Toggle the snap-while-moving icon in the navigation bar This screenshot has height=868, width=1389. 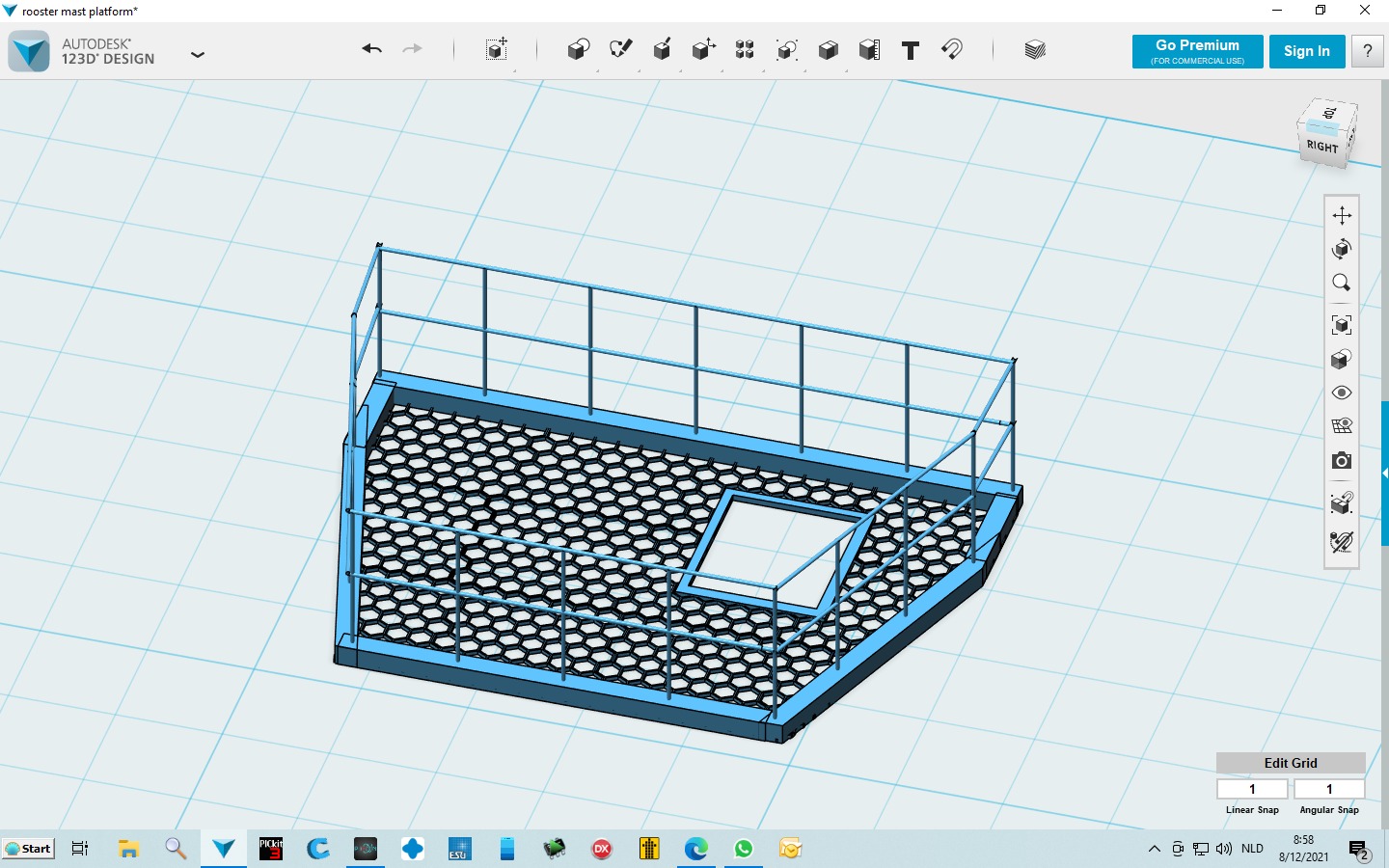click(x=1342, y=503)
